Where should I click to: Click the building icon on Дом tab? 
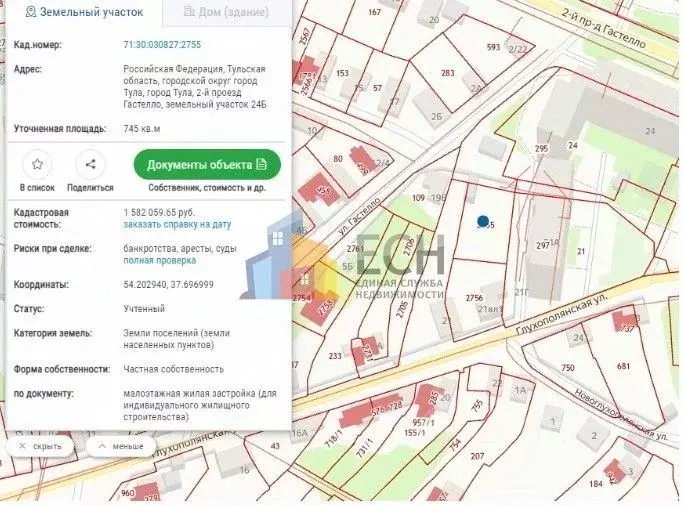(189, 12)
